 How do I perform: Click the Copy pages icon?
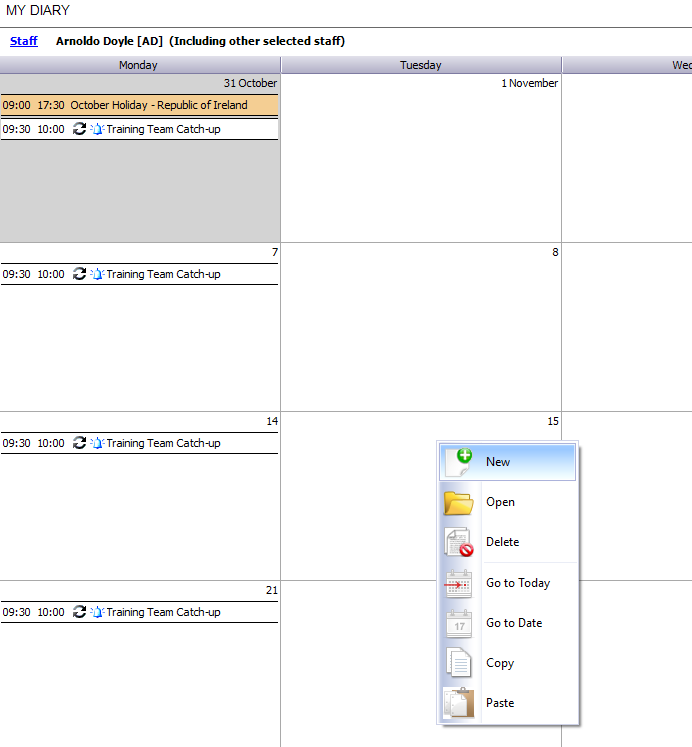pos(459,663)
